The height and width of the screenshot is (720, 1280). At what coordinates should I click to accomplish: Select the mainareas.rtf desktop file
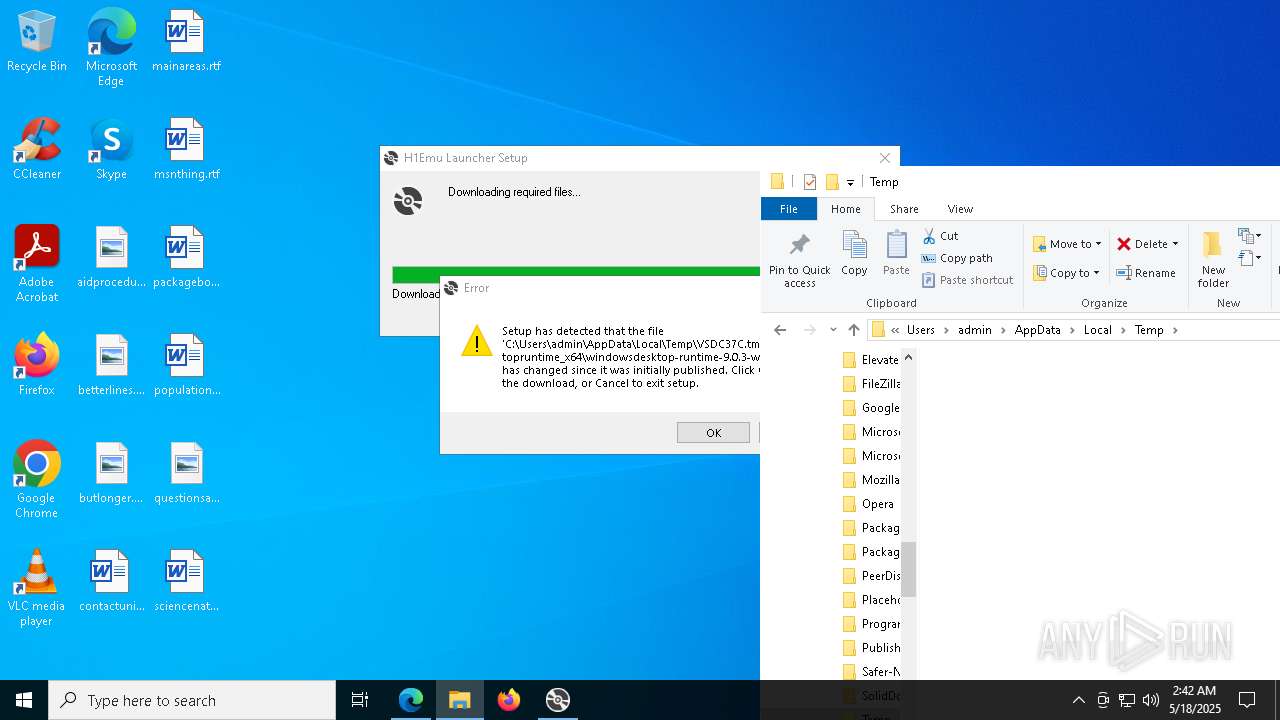[186, 42]
